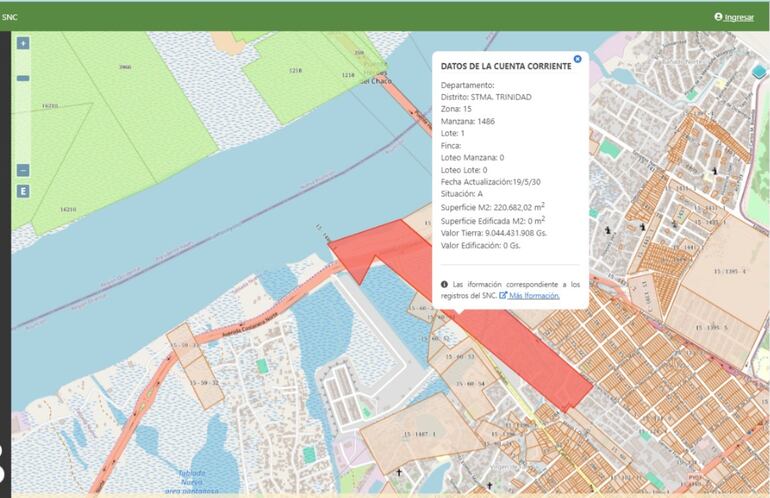Image resolution: width=770 pixels, height=498 pixels.
Task: Open the Más Información link
Action: tap(534, 296)
